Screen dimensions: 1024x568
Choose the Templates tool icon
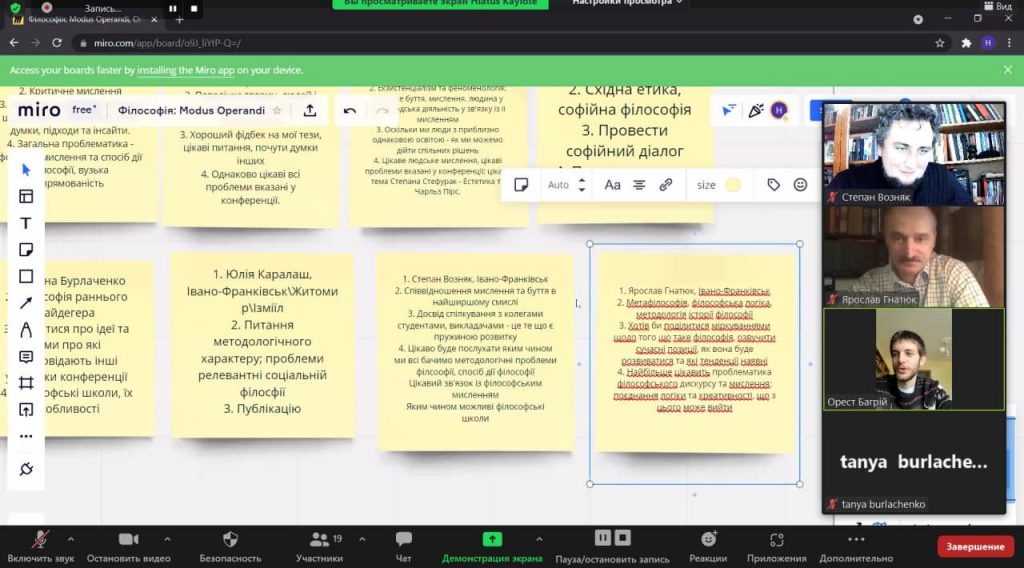coord(25,197)
